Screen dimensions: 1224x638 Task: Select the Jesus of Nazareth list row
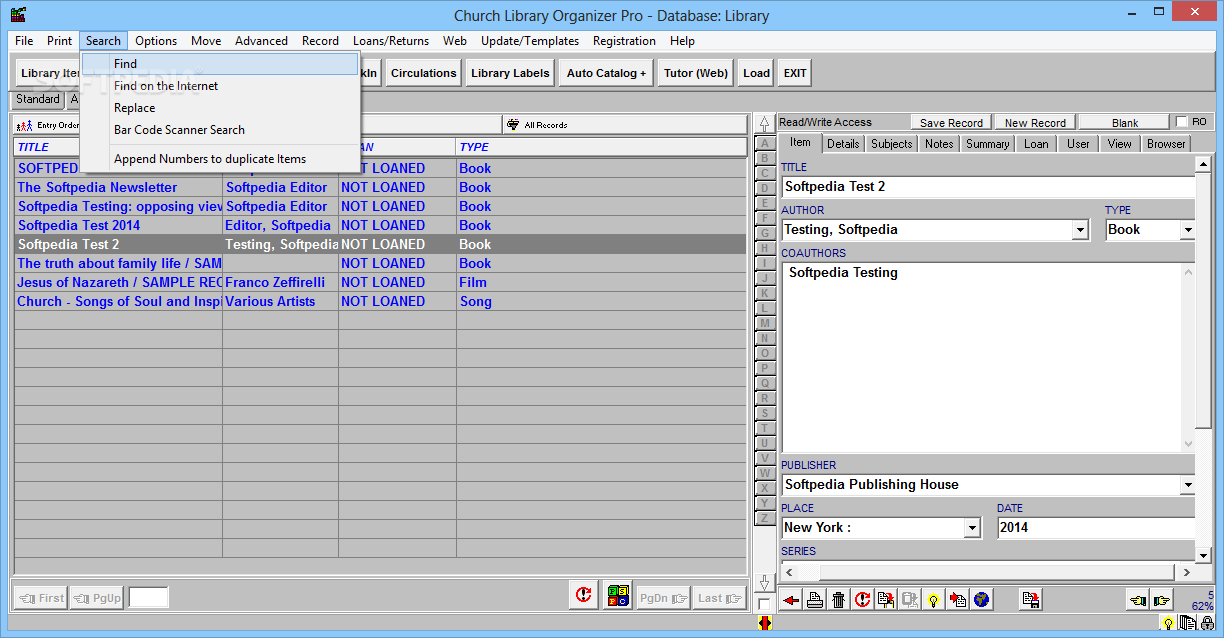(x=380, y=283)
